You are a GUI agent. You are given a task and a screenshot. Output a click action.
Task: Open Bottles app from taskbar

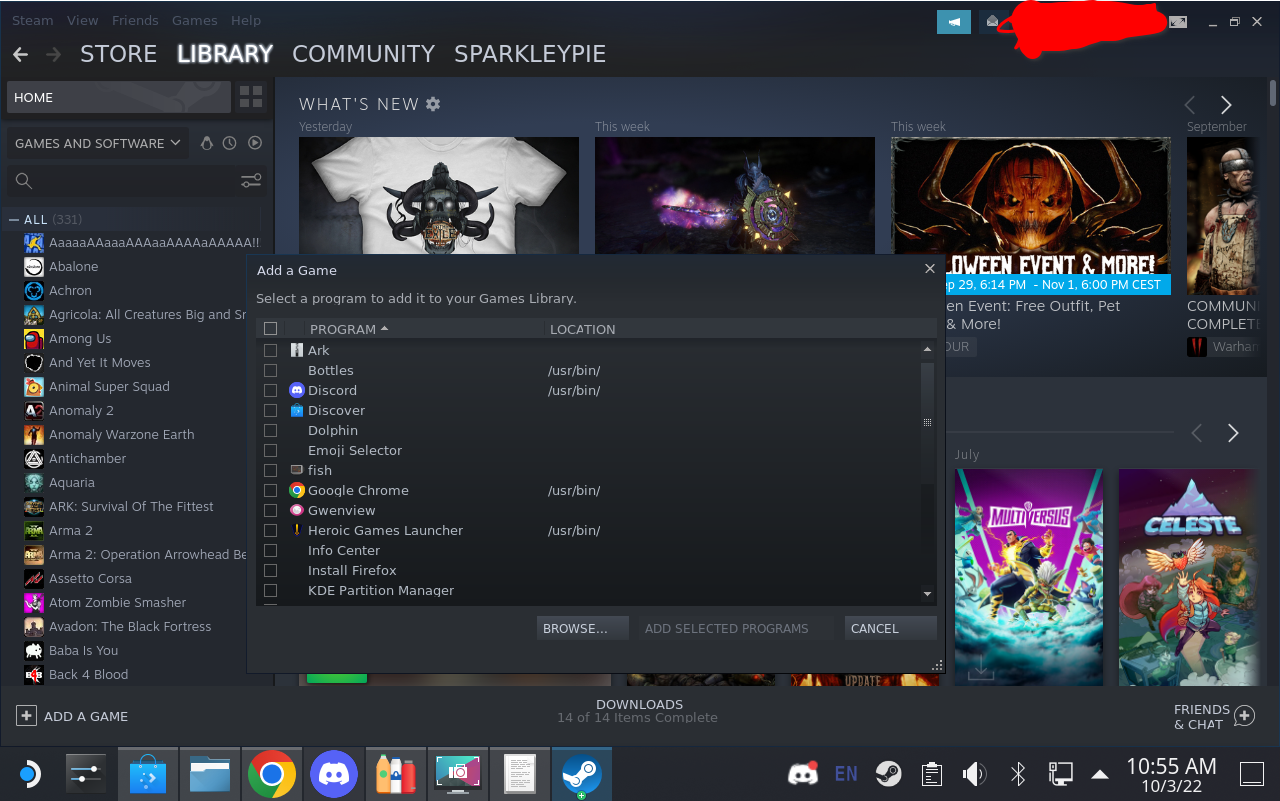(396, 774)
